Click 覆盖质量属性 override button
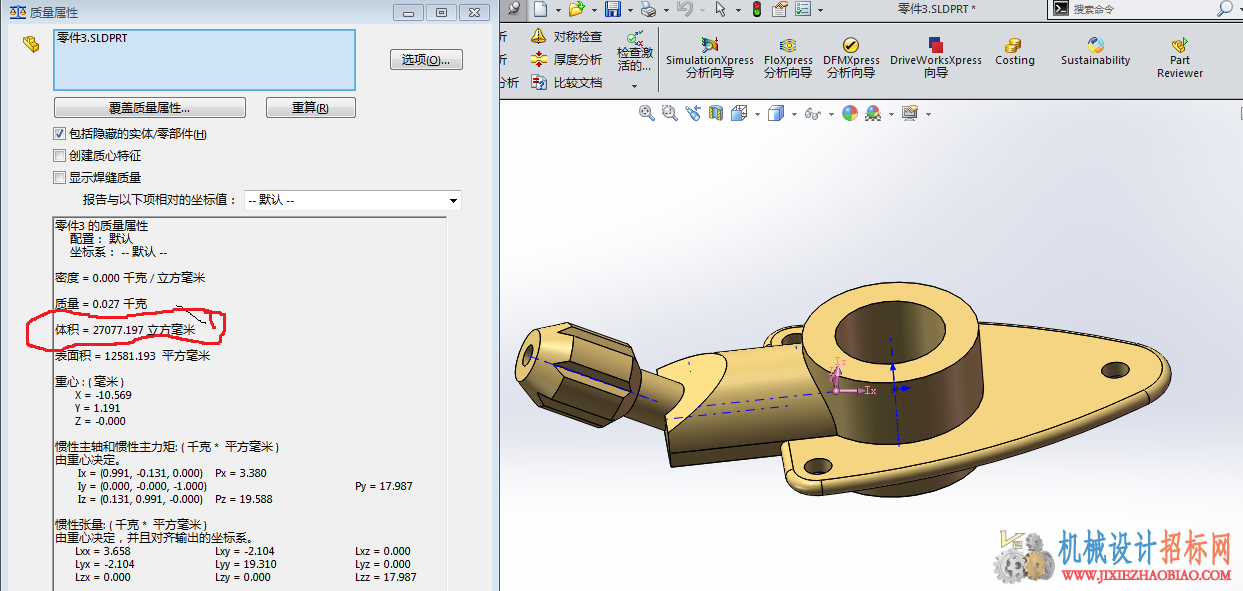The width and height of the screenshot is (1243, 591). click(x=150, y=108)
